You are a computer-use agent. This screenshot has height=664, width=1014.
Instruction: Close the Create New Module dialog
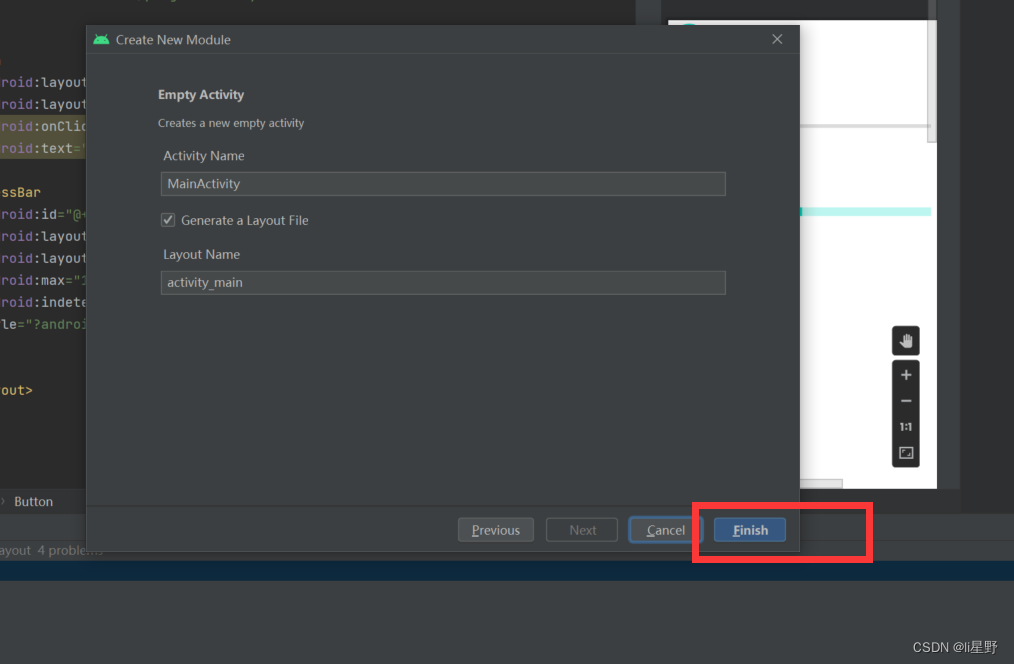coord(777,39)
